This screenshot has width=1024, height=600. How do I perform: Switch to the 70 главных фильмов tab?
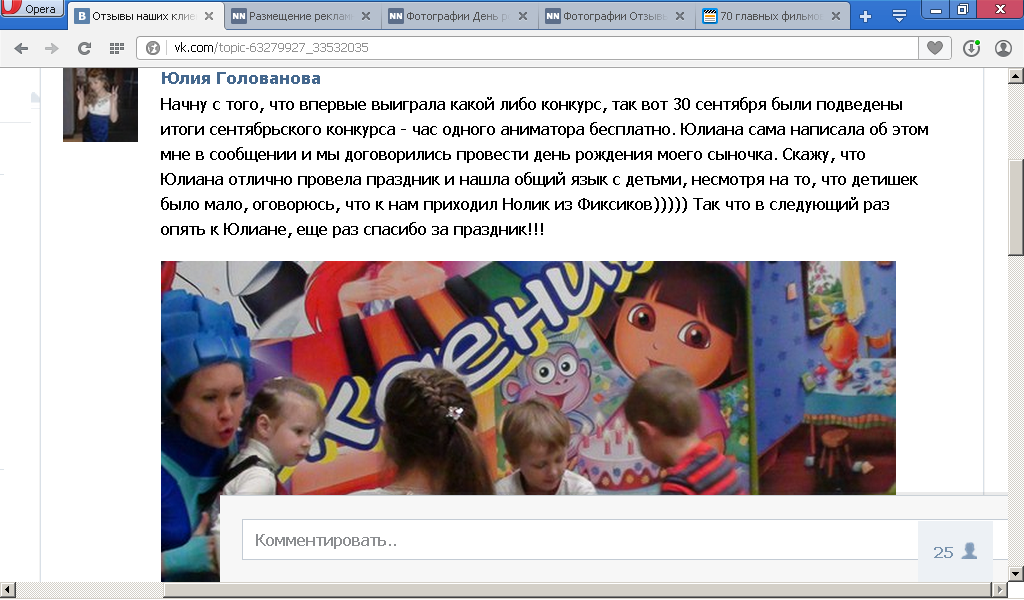pos(772,16)
